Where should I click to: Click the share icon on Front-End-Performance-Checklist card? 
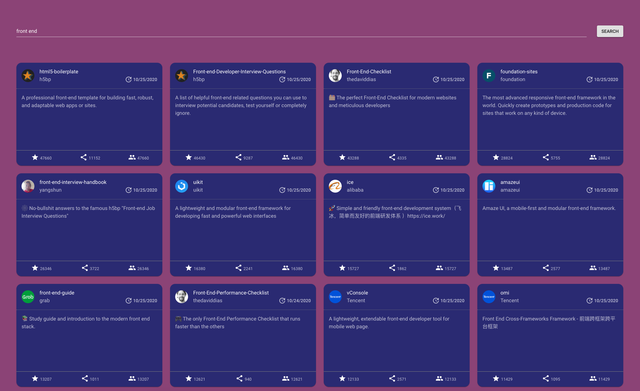(239, 378)
